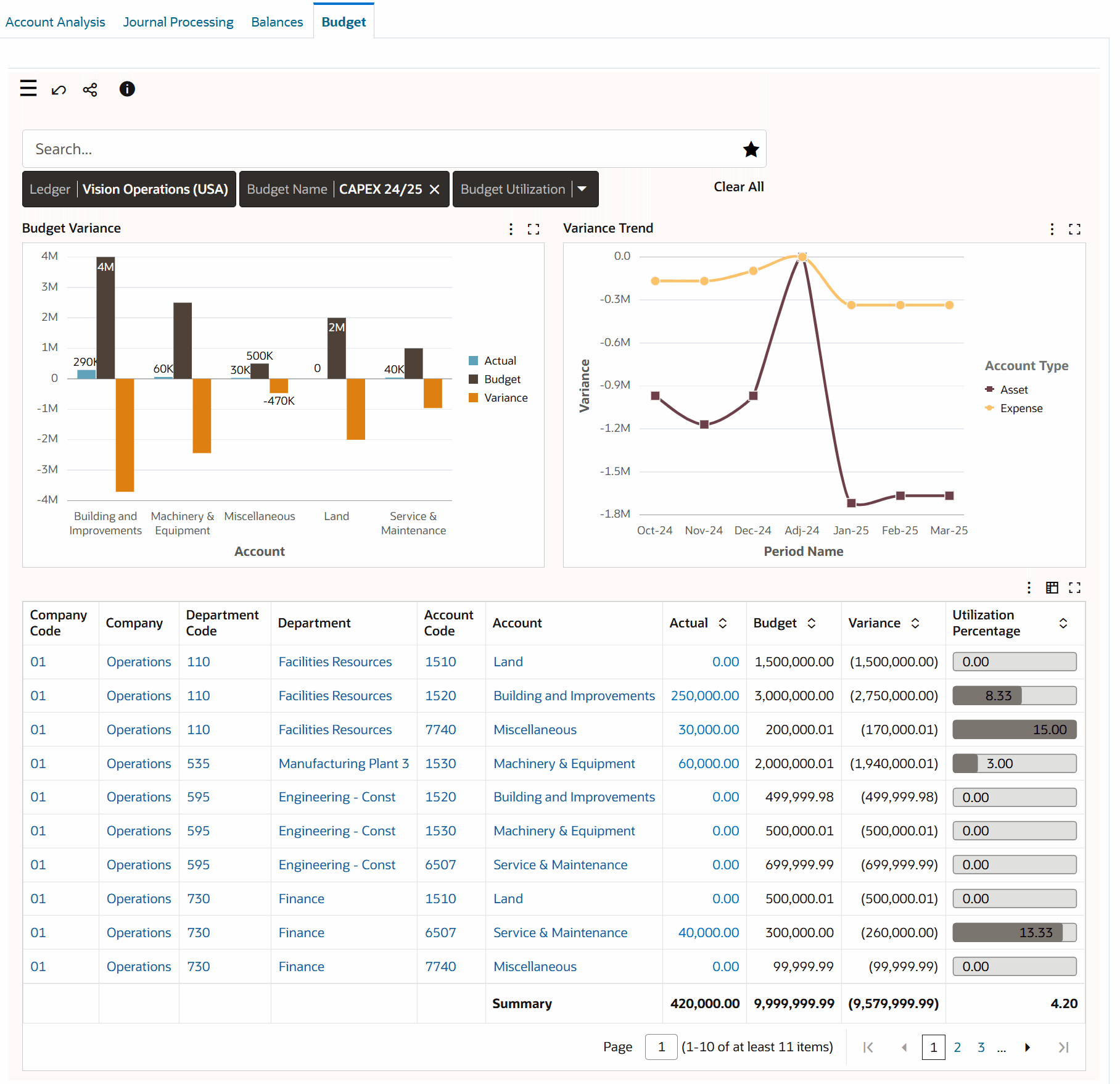Go to the first page icon
1120x1084 pixels.
pyautogui.click(x=868, y=1048)
